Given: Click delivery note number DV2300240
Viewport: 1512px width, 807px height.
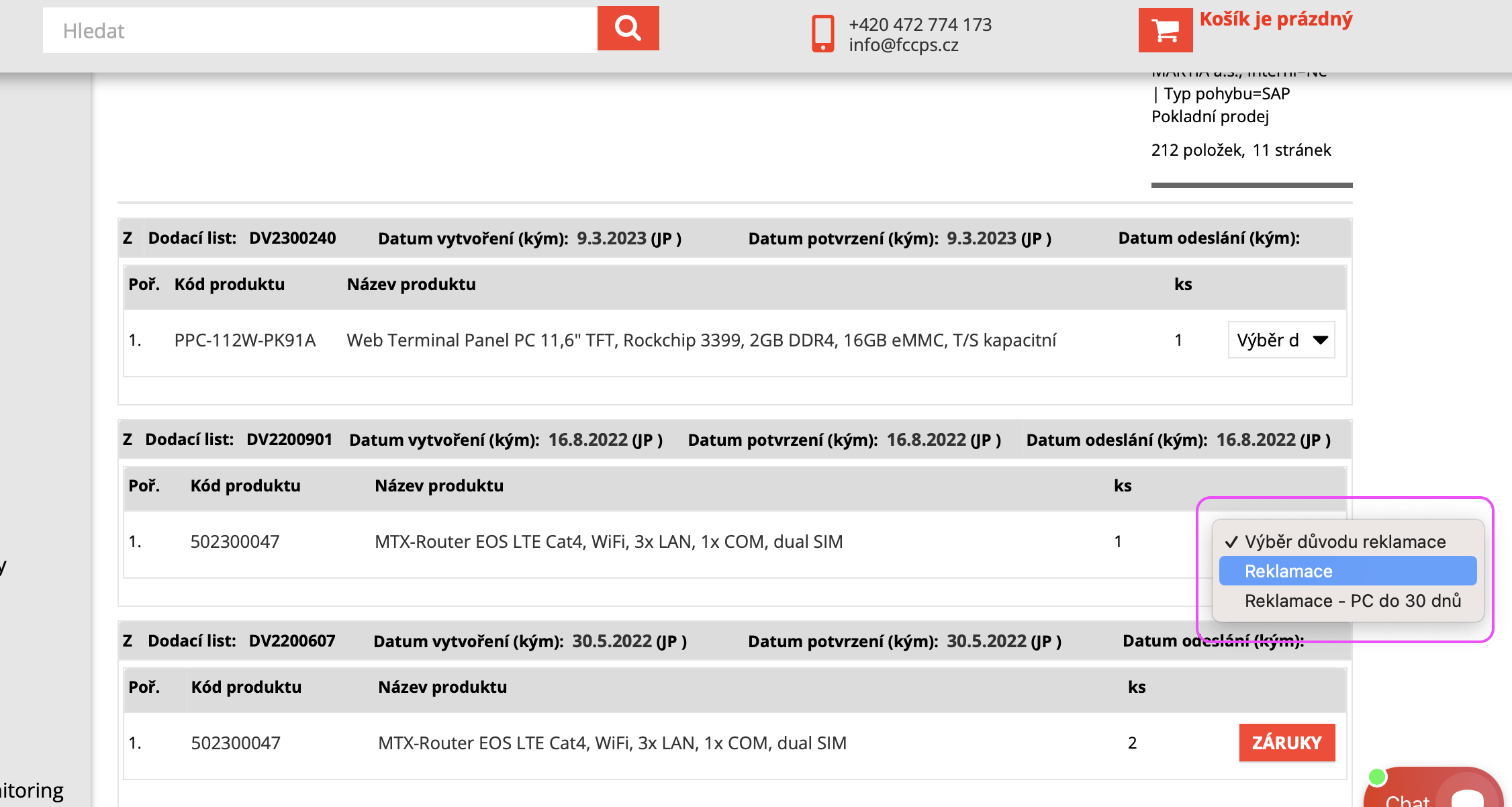Looking at the screenshot, I should click(292, 238).
